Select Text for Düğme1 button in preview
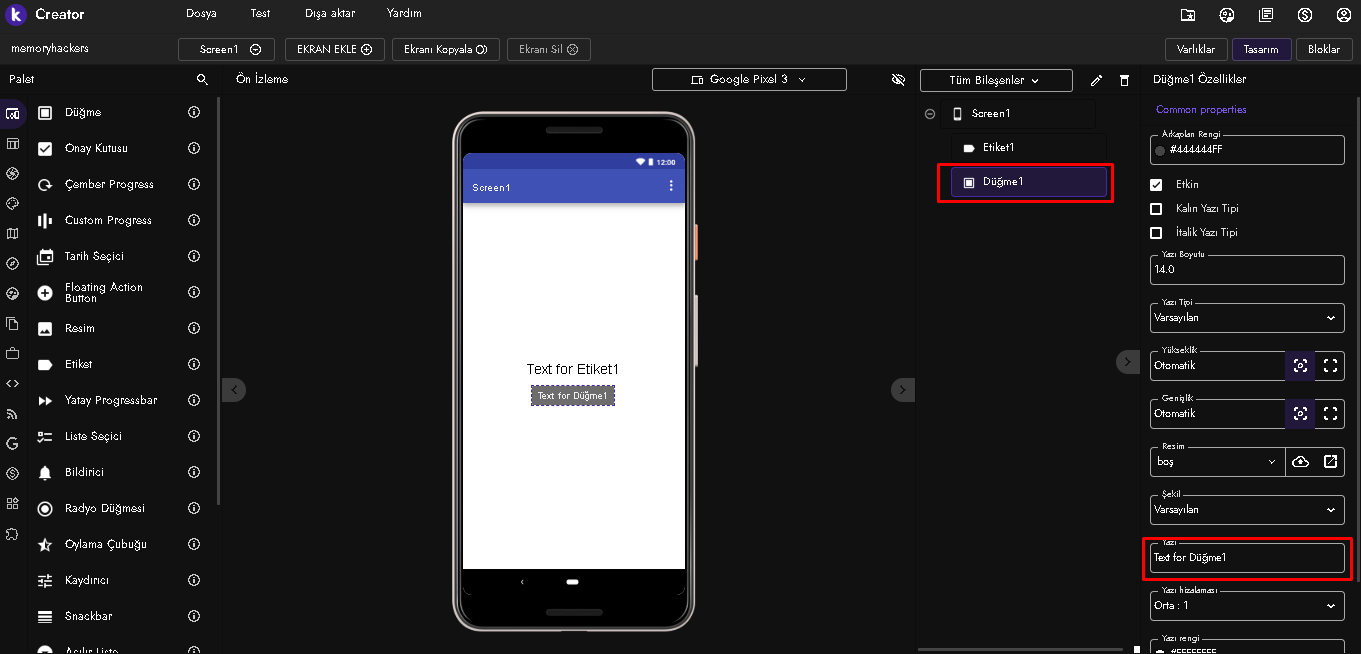The height and width of the screenshot is (654, 1361). coord(573,396)
